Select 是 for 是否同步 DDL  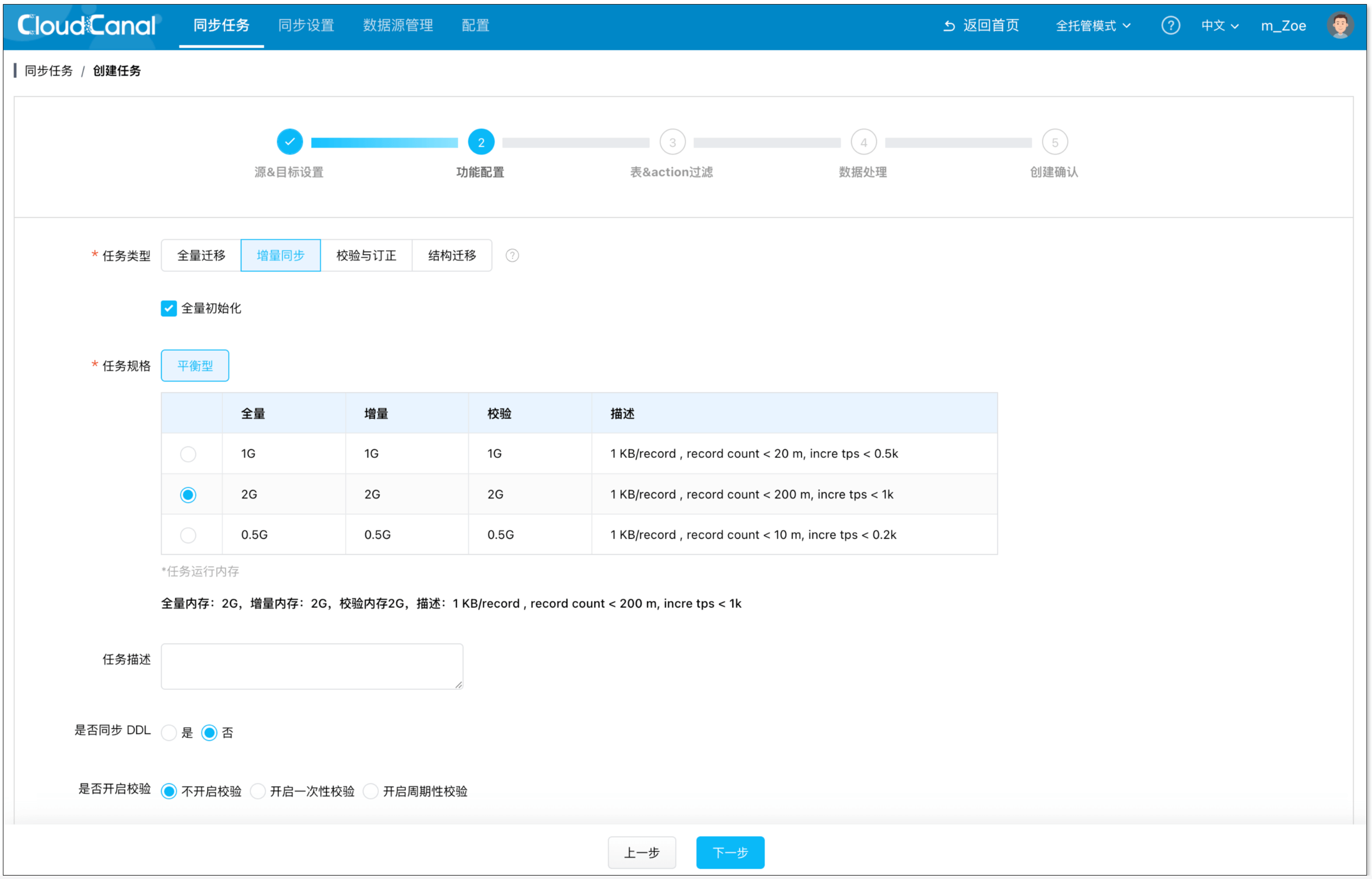[168, 732]
